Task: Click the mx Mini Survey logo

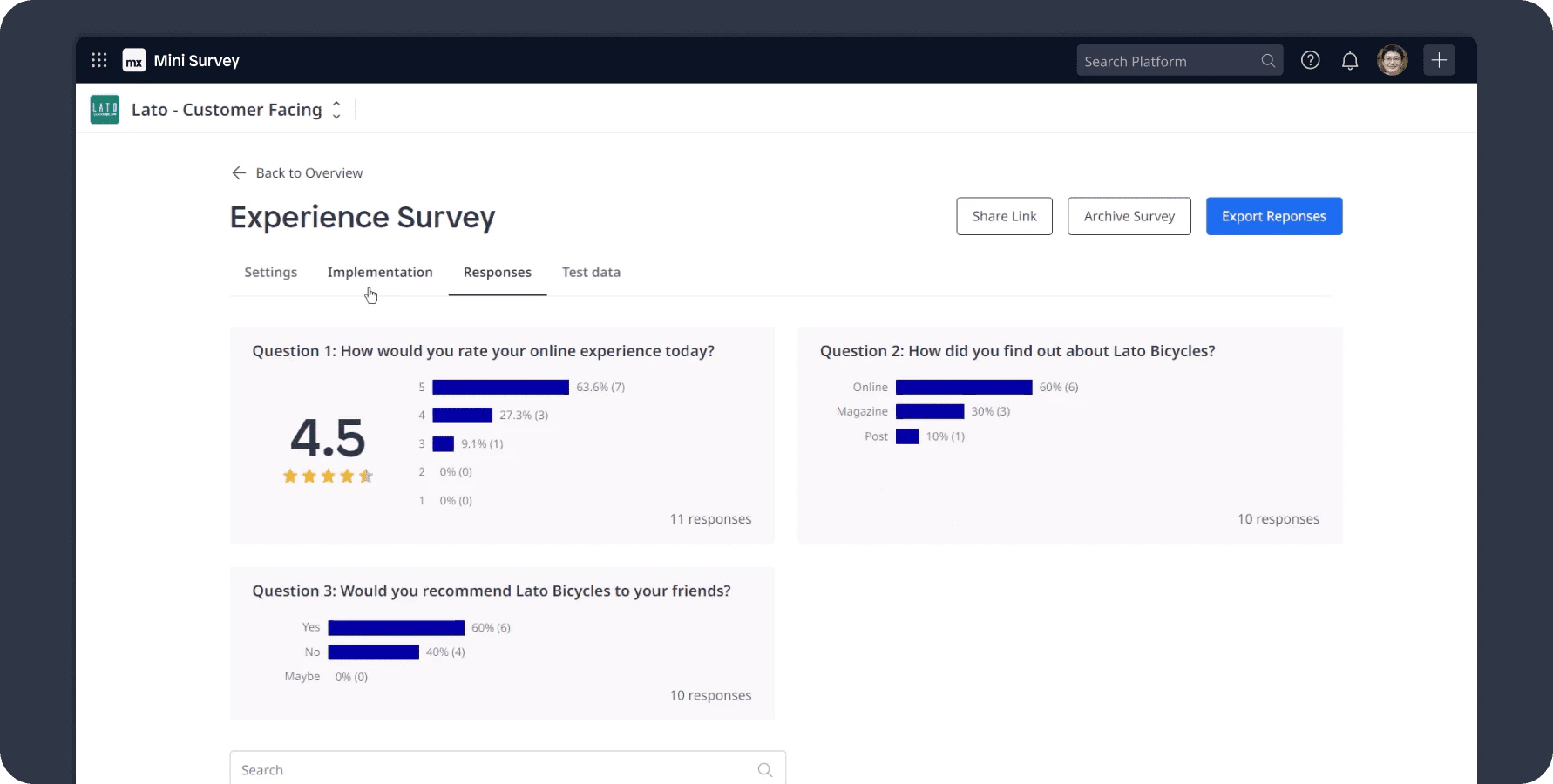Action: 134,61
